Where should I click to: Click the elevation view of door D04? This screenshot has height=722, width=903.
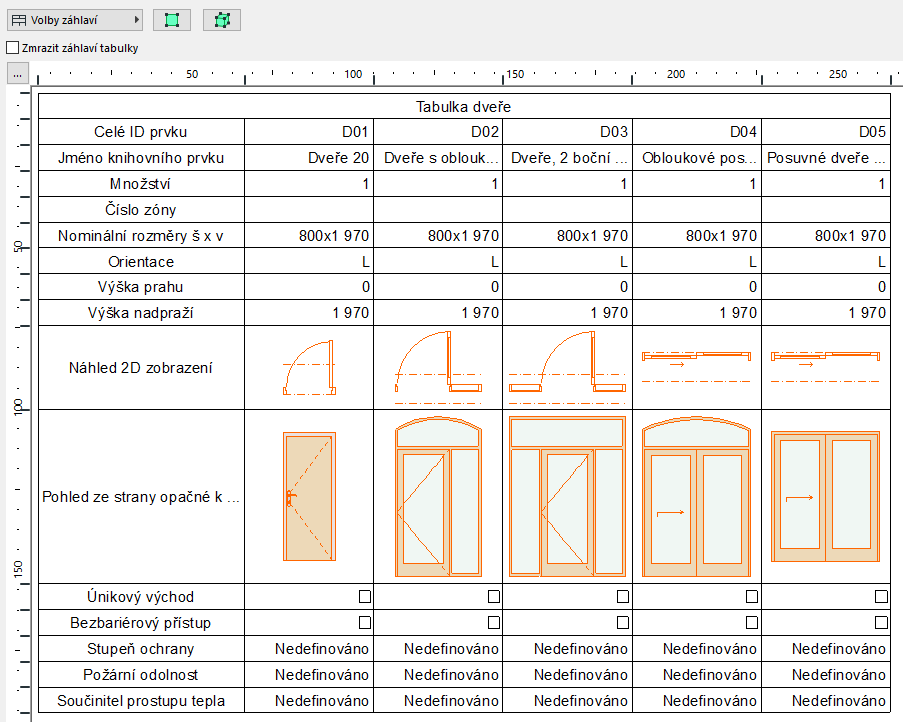point(694,497)
